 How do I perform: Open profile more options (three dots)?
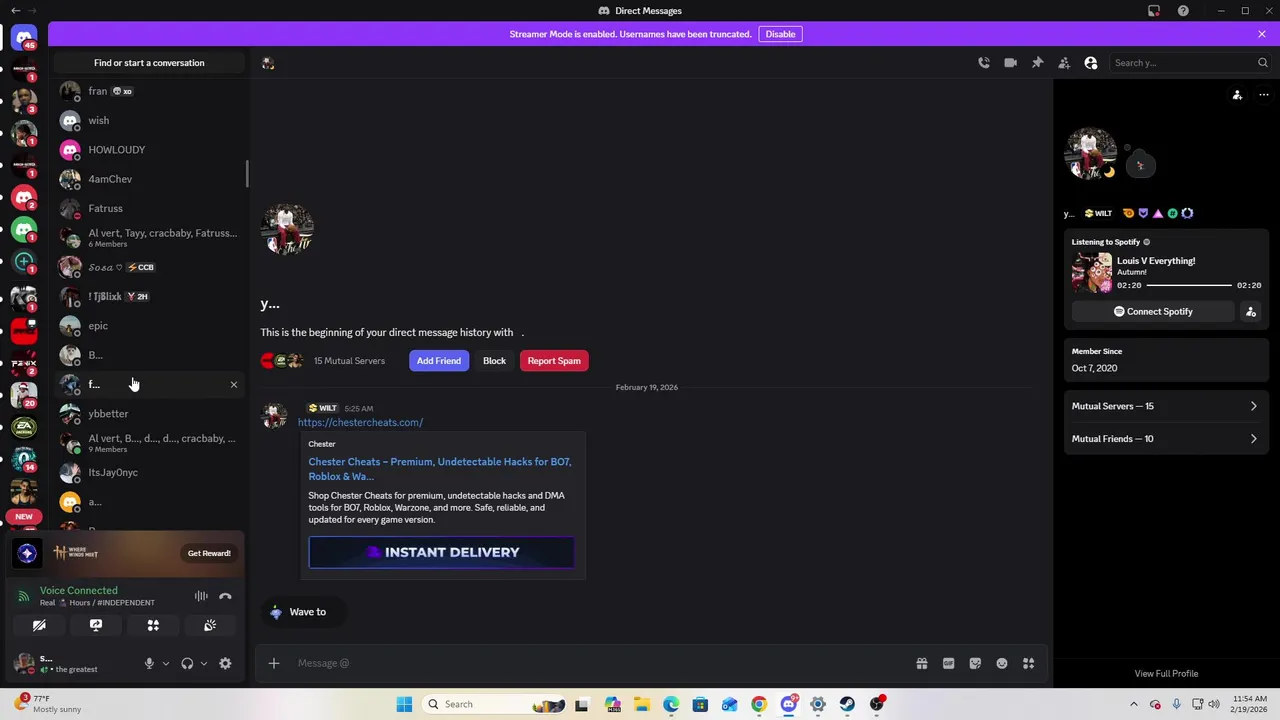click(1264, 95)
